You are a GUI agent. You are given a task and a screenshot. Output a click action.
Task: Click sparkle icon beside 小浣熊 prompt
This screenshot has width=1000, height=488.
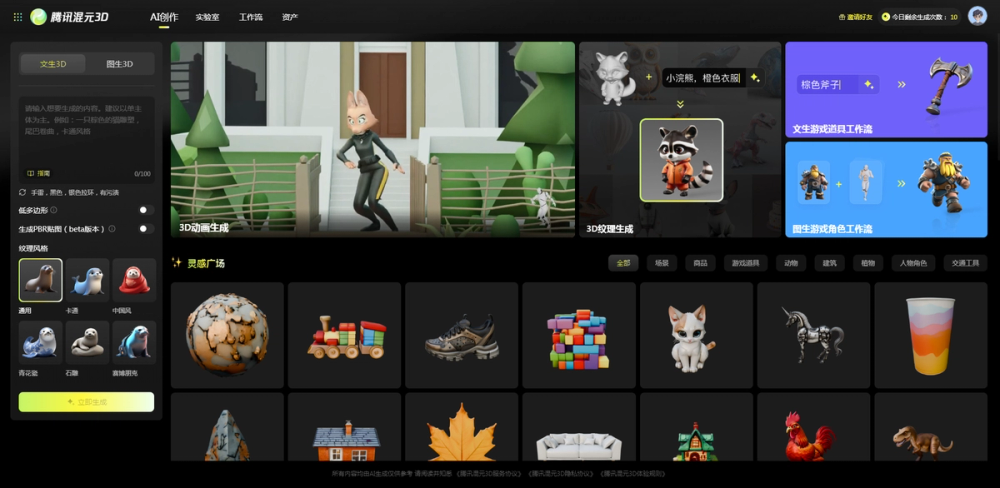(x=754, y=78)
